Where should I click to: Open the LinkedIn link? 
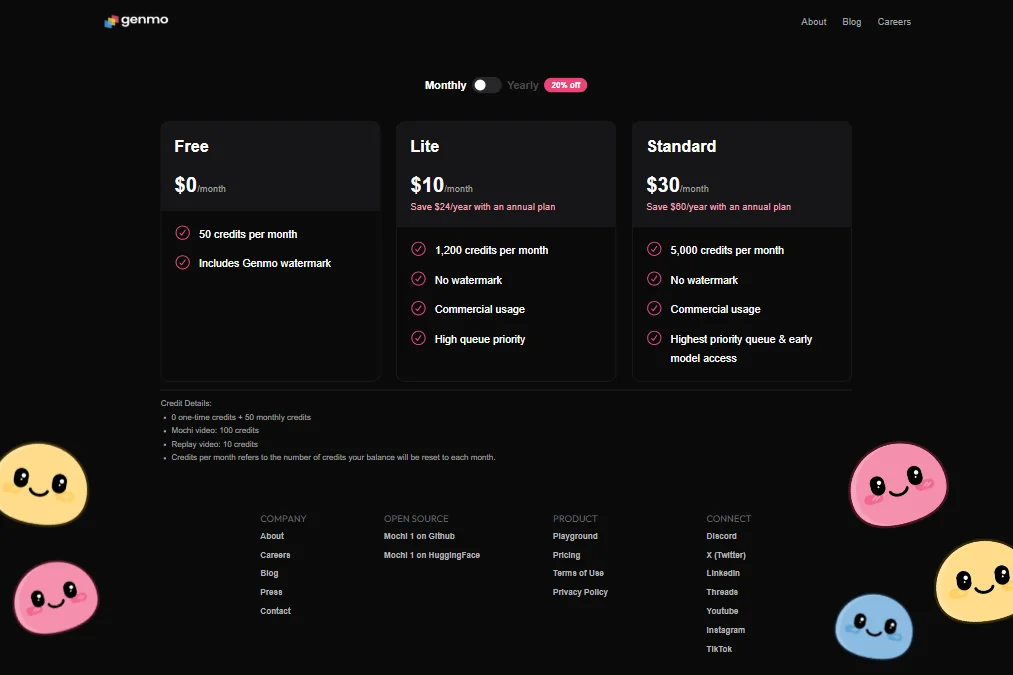point(723,573)
